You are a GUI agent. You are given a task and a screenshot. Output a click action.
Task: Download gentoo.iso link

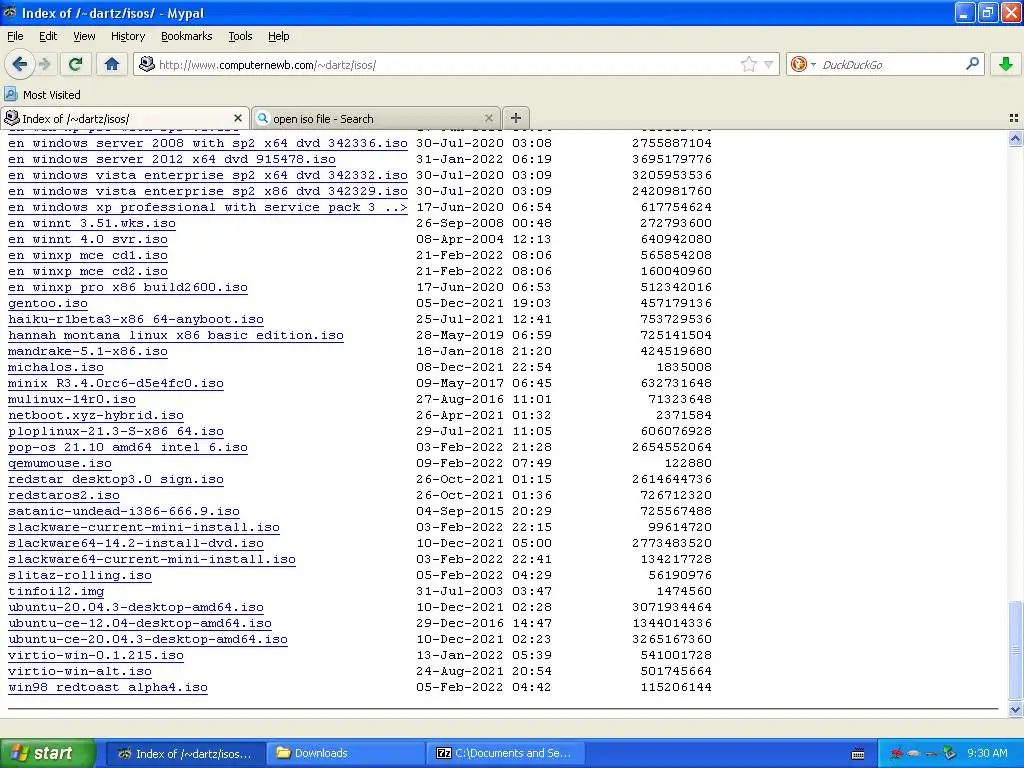48,304
